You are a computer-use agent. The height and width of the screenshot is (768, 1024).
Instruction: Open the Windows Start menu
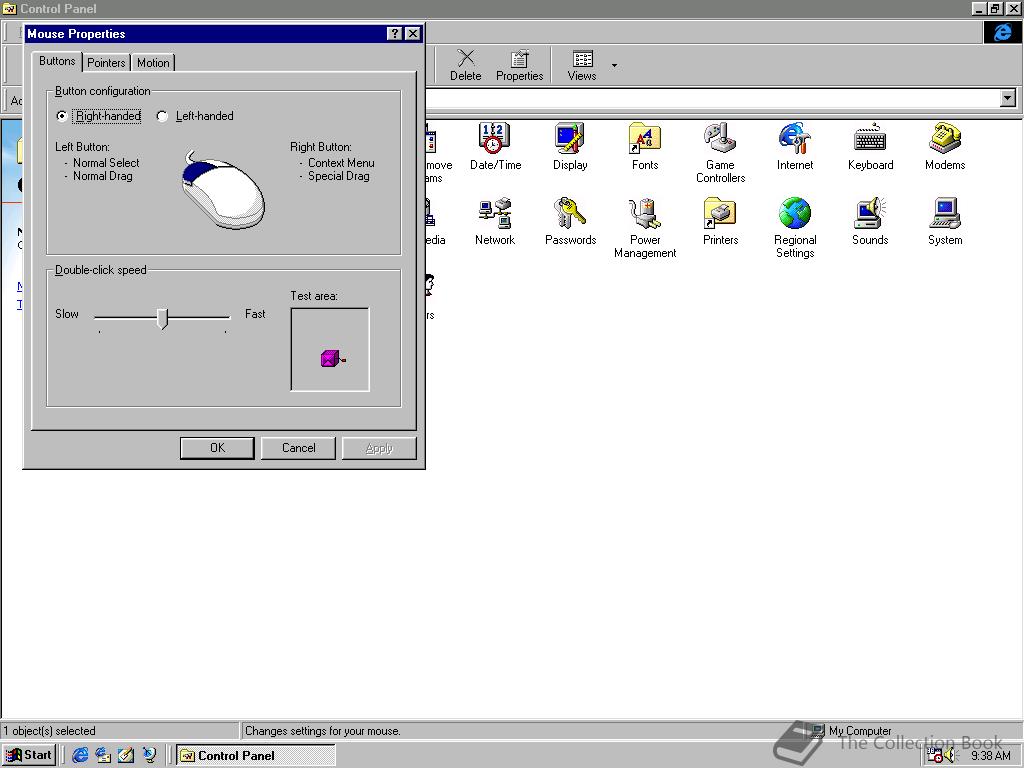pyautogui.click(x=29, y=755)
